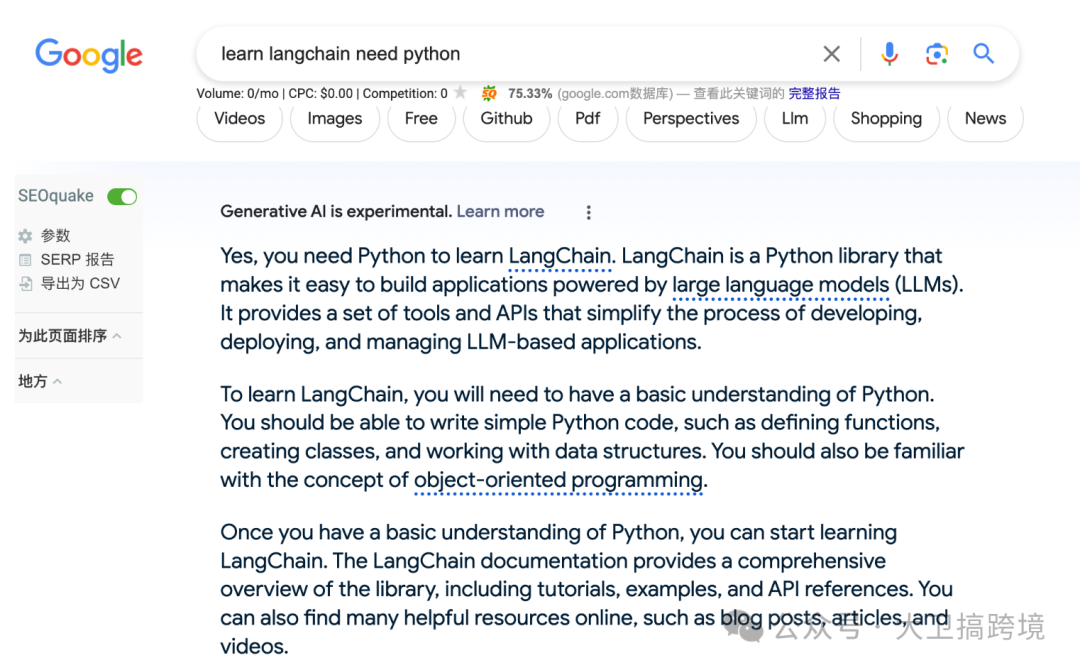
Task: Open the three-dot menu beside Learn more
Action: click(x=588, y=212)
